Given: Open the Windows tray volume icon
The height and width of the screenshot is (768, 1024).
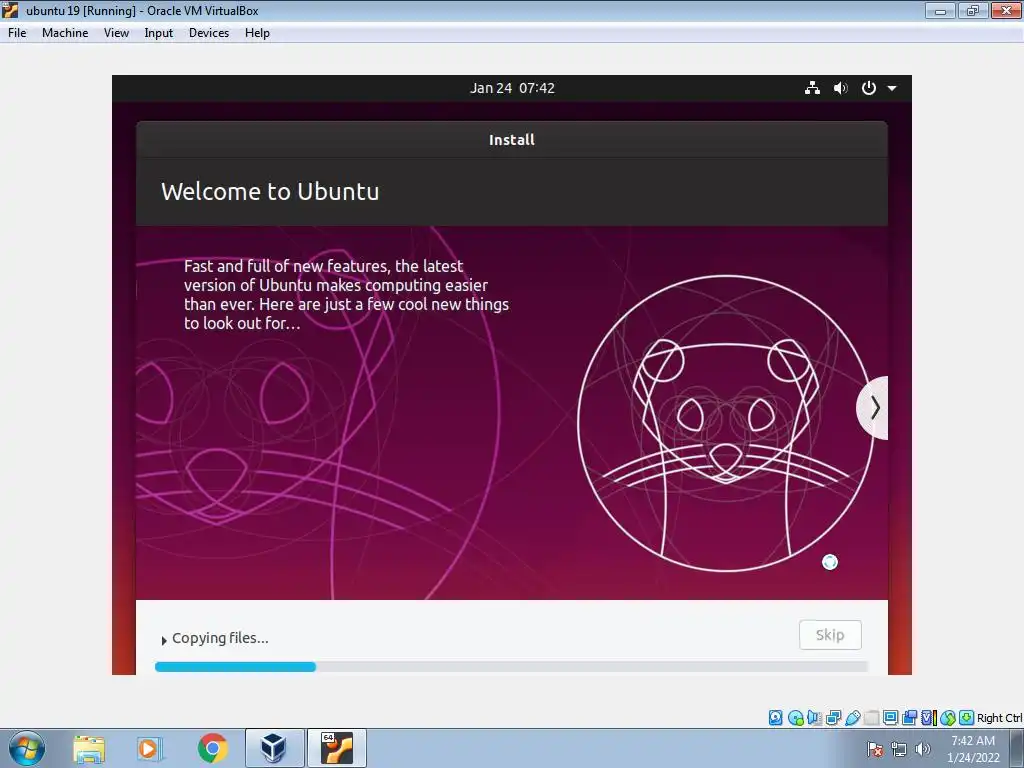Looking at the screenshot, I should coord(923,749).
